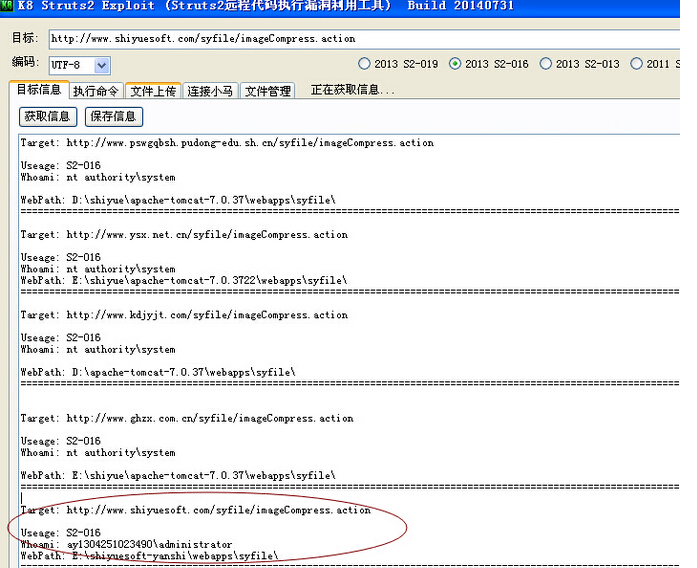The image size is (697, 568).
Task: Switch to the 目标信息 tab
Action: 39,89
